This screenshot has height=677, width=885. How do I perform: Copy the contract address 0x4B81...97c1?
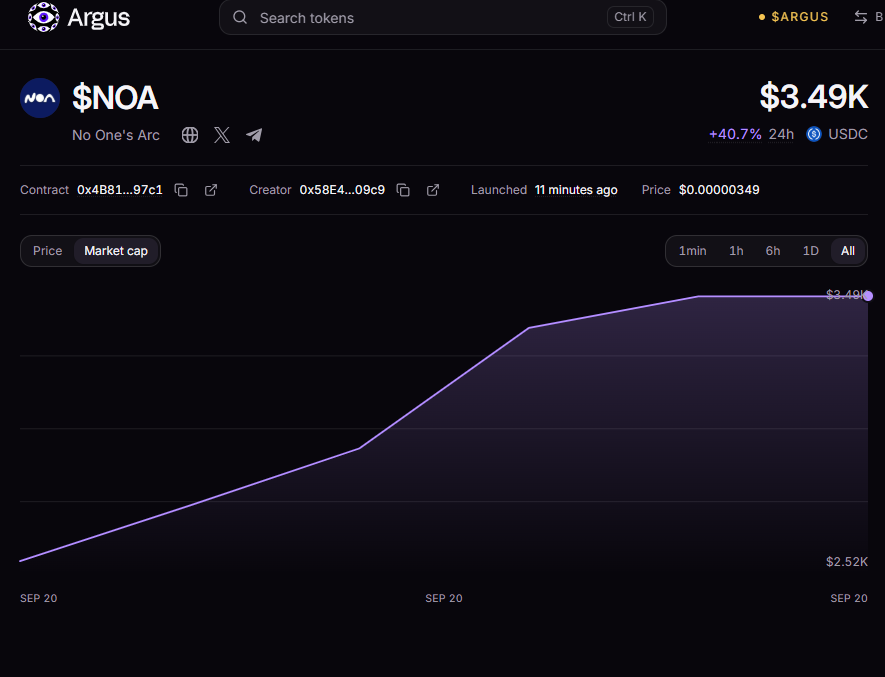click(x=181, y=190)
